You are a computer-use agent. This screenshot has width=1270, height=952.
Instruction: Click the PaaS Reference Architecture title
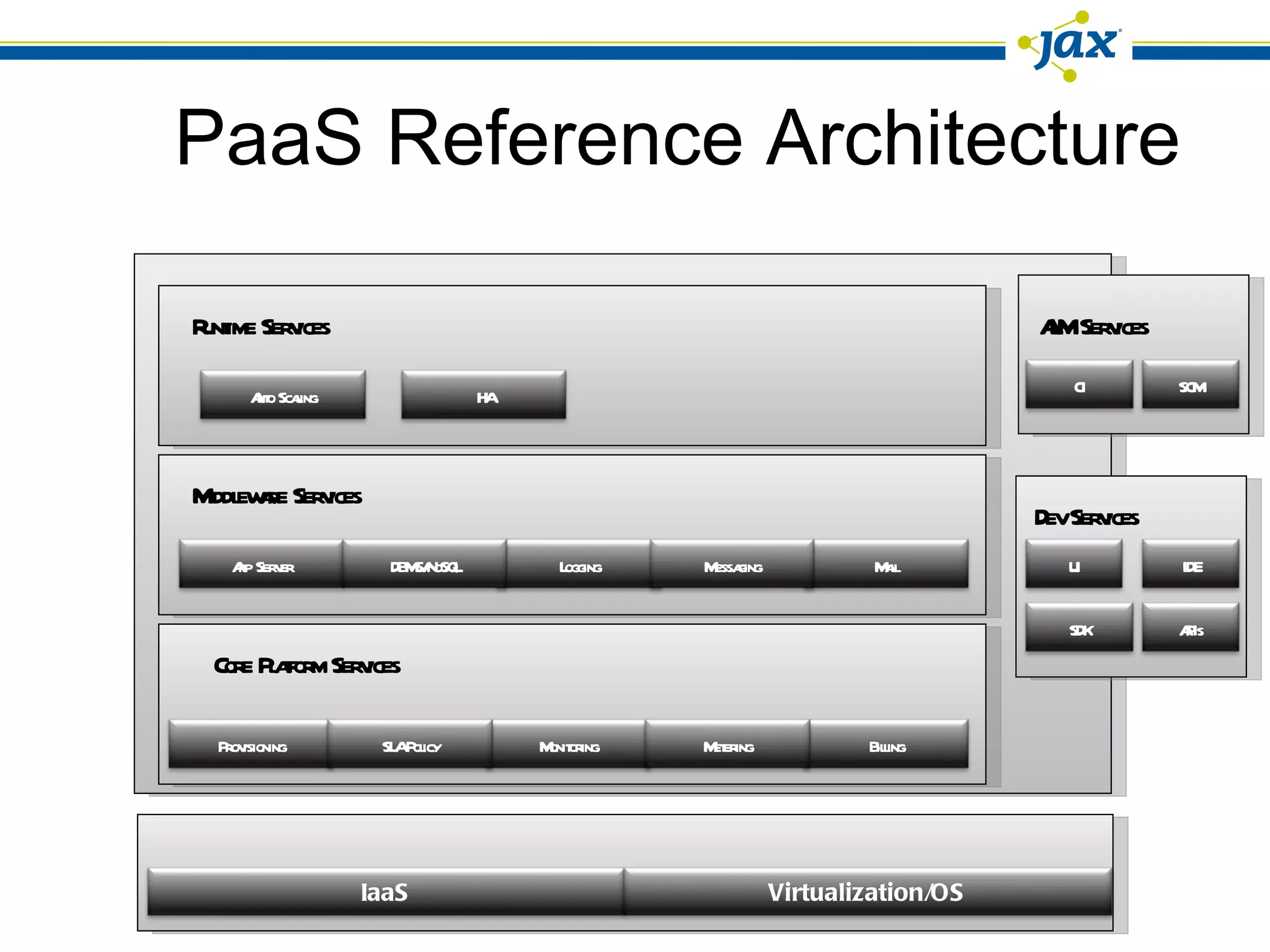pyautogui.click(x=677, y=138)
